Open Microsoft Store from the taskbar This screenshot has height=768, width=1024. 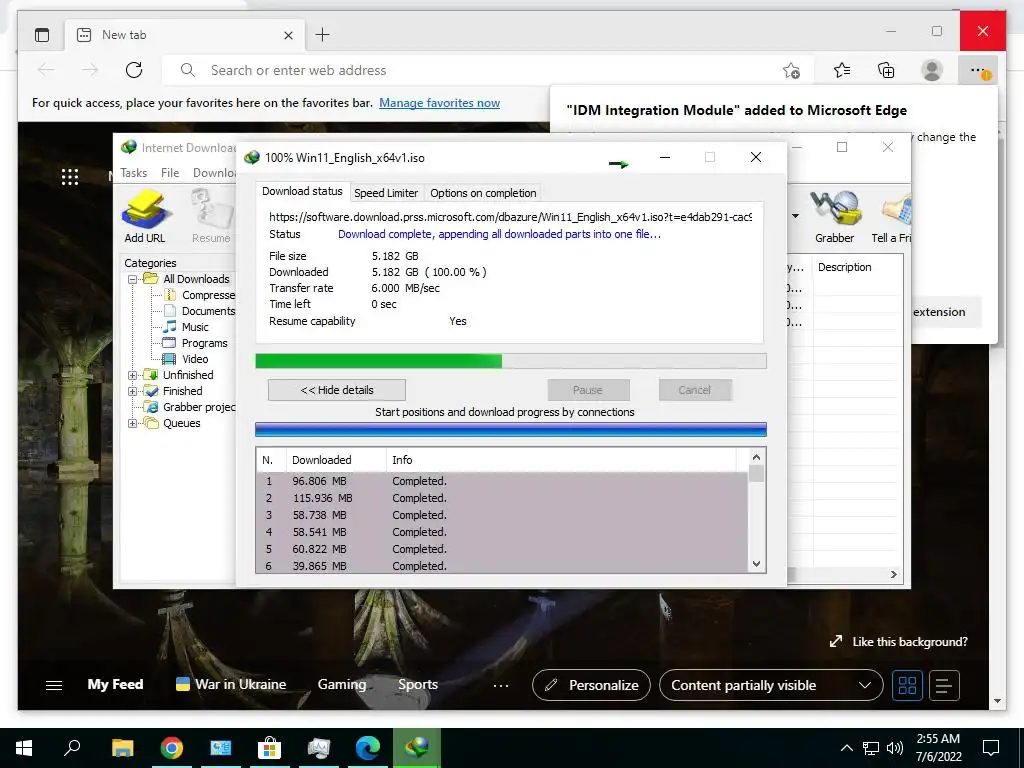pos(269,748)
